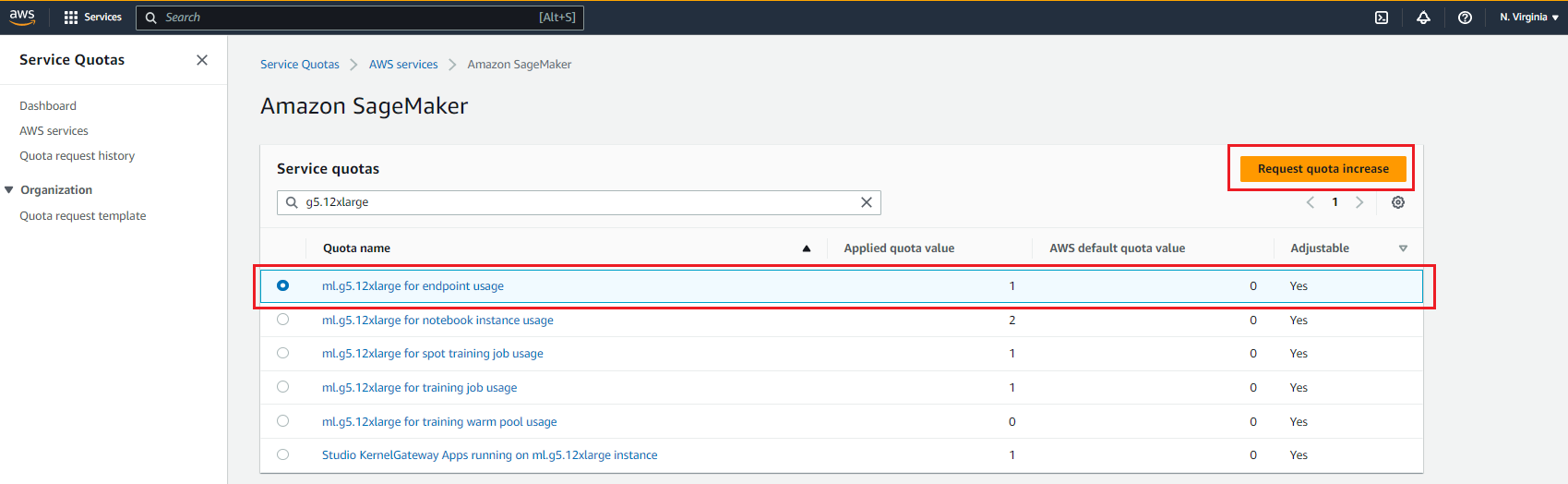Screen dimensions: 1568x484
Task: Click AWS services breadcrumb link
Action: [403, 65]
